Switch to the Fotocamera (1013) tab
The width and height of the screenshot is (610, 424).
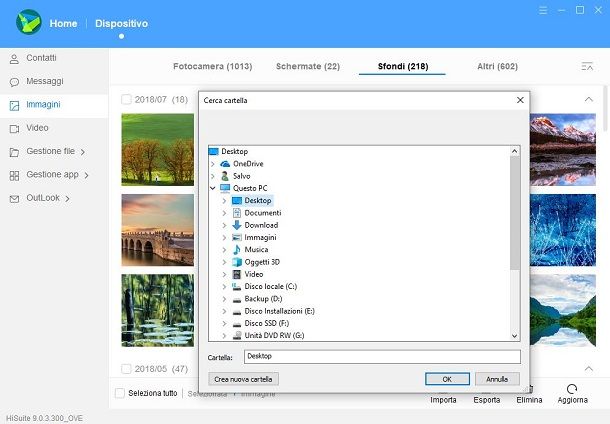pyautogui.click(x=213, y=66)
